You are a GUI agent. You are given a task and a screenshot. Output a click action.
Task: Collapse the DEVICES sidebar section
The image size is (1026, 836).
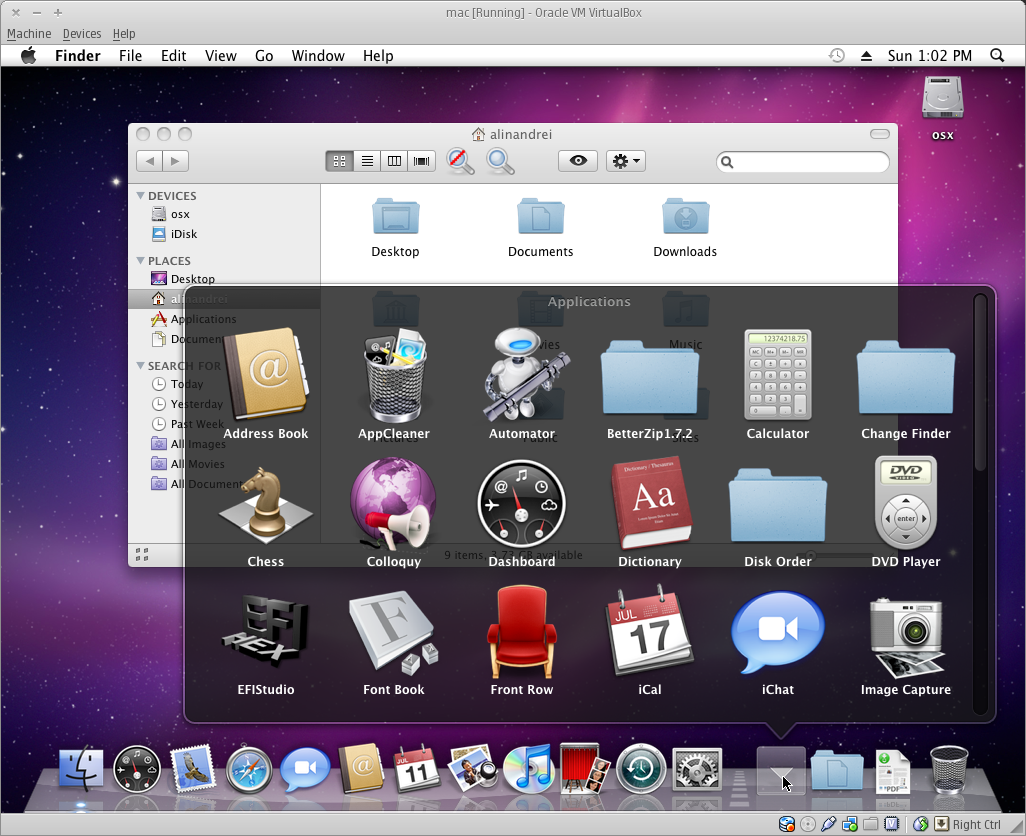click(x=141, y=196)
